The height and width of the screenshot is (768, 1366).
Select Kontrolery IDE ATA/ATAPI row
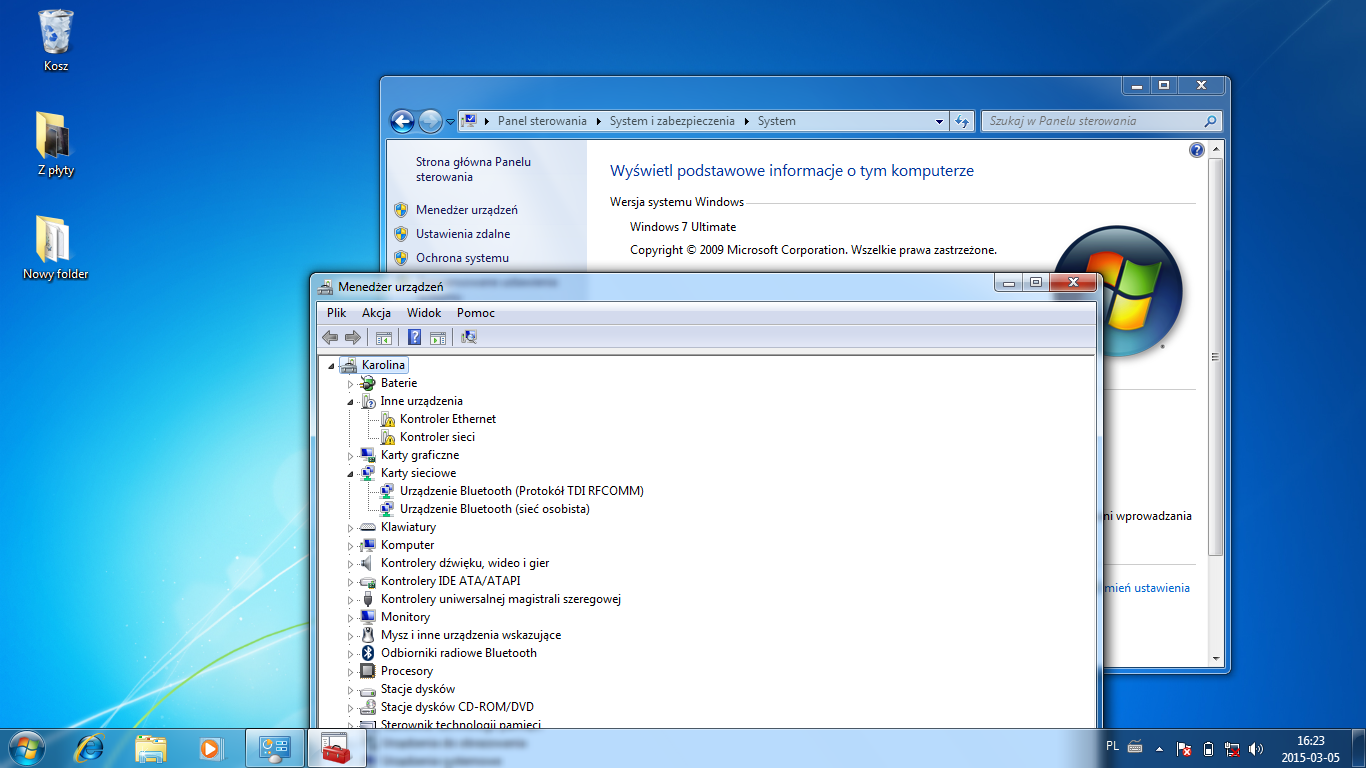click(x=450, y=581)
